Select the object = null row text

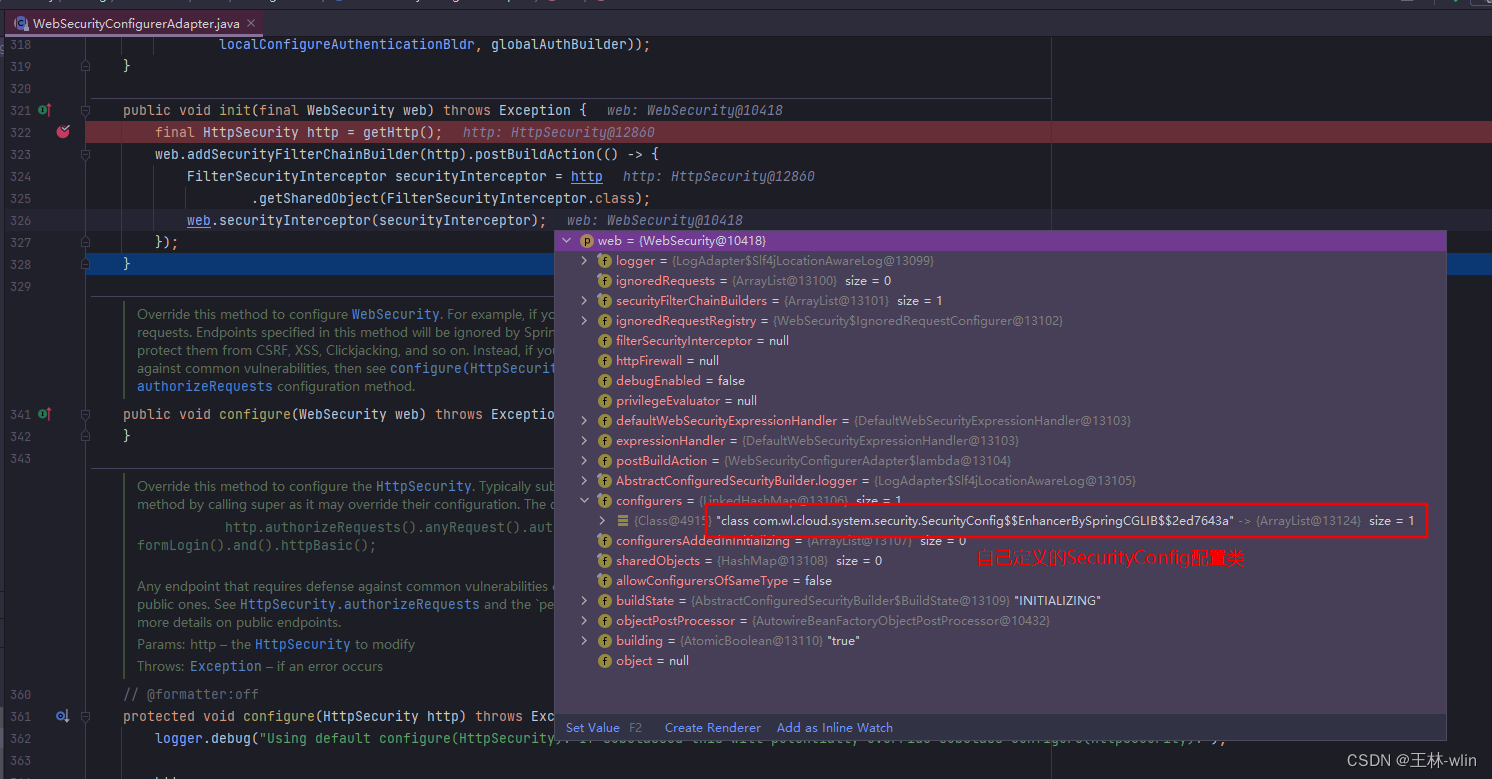pyautogui.click(x=652, y=661)
